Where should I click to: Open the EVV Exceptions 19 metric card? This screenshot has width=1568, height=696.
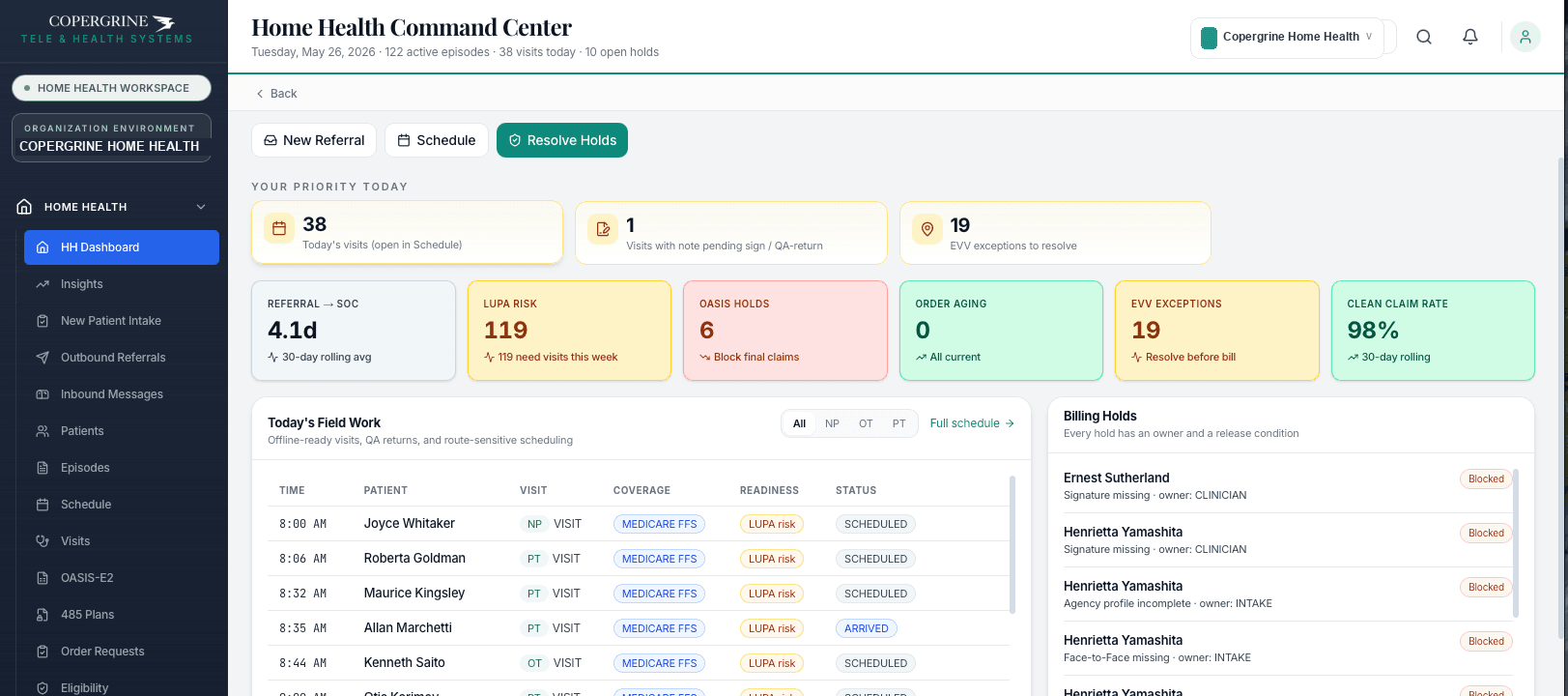click(x=1217, y=331)
